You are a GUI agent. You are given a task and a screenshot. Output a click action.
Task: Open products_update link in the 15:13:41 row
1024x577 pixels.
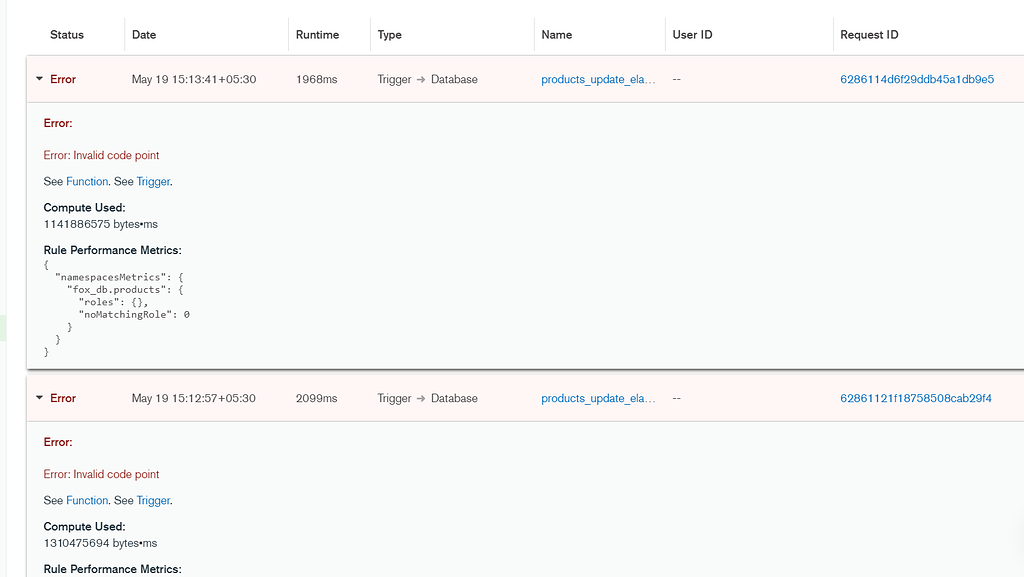pyautogui.click(x=598, y=79)
